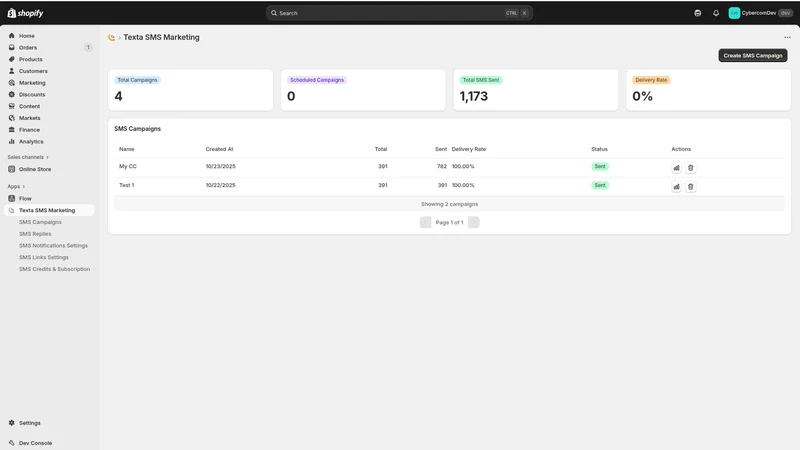The image size is (800, 450).
Task: Click the Orders icon in sidebar
Action: coord(12,47)
